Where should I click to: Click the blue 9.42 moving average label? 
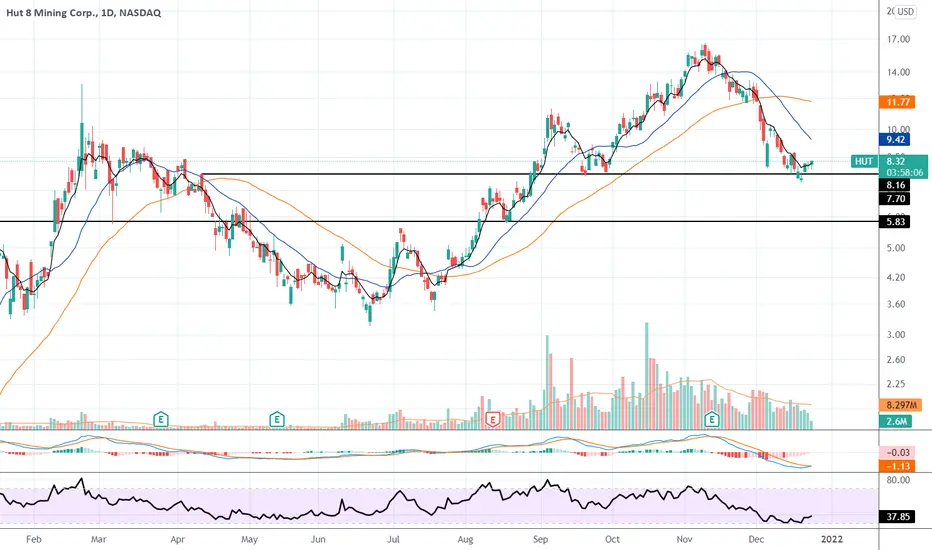[895, 140]
